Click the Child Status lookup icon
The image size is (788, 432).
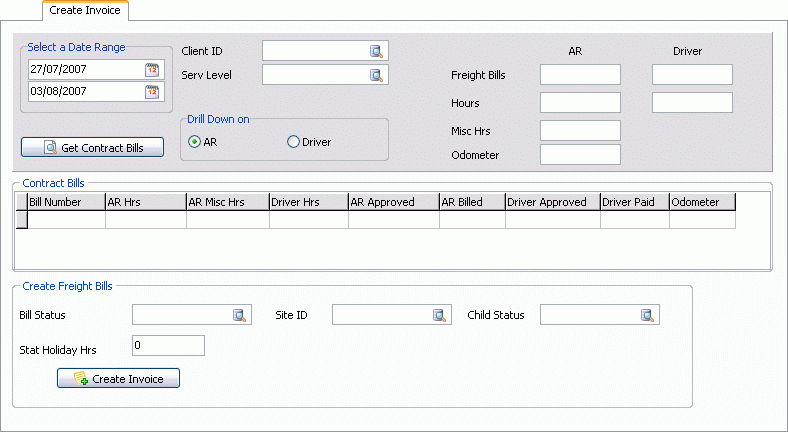[x=648, y=316]
